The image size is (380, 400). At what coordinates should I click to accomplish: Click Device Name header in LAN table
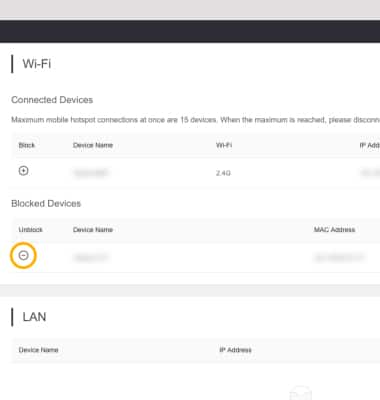tap(39, 350)
